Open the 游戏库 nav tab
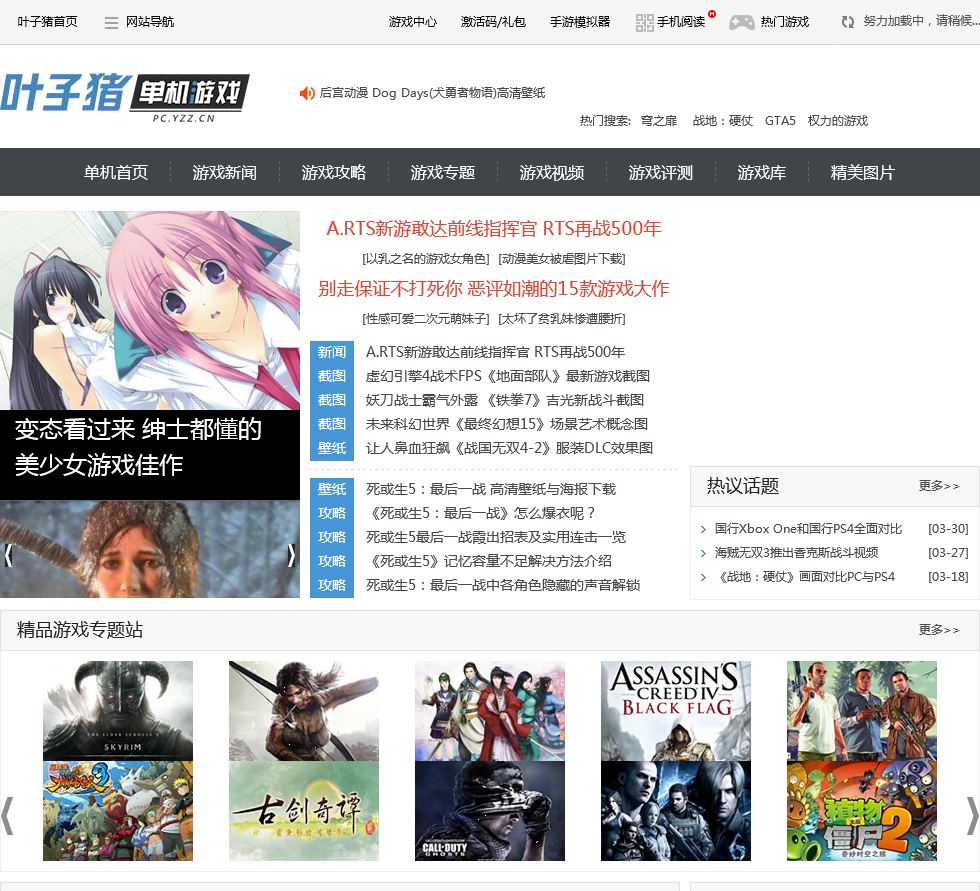The height and width of the screenshot is (891, 980). tap(761, 172)
